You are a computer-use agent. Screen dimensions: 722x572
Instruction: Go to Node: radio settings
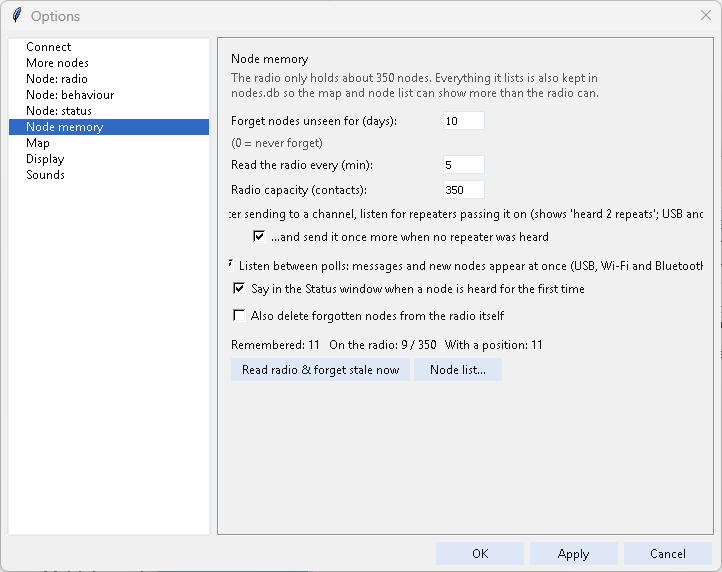click(109, 79)
